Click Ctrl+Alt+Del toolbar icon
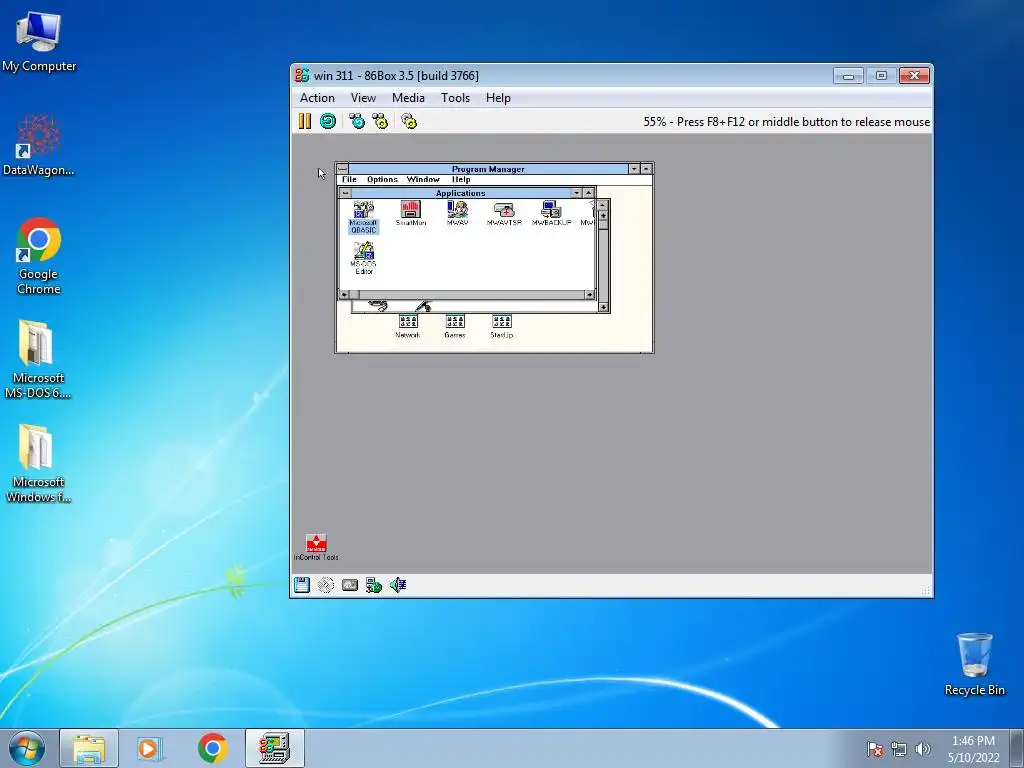The height and width of the screenshot is (768, 1024). click(x=357, y=121)
